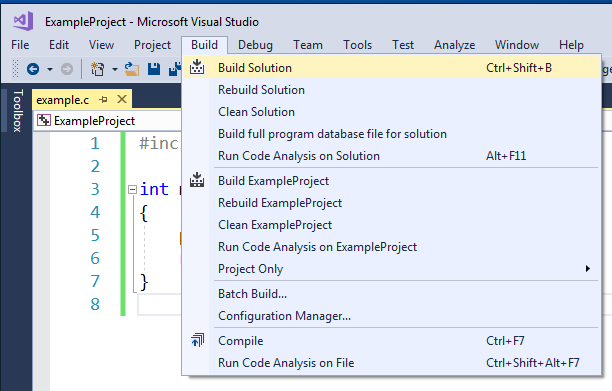This screenshot has width=612, height=391.
Task: Open the Toolbox side panel tab
Action: coord(18,110)
